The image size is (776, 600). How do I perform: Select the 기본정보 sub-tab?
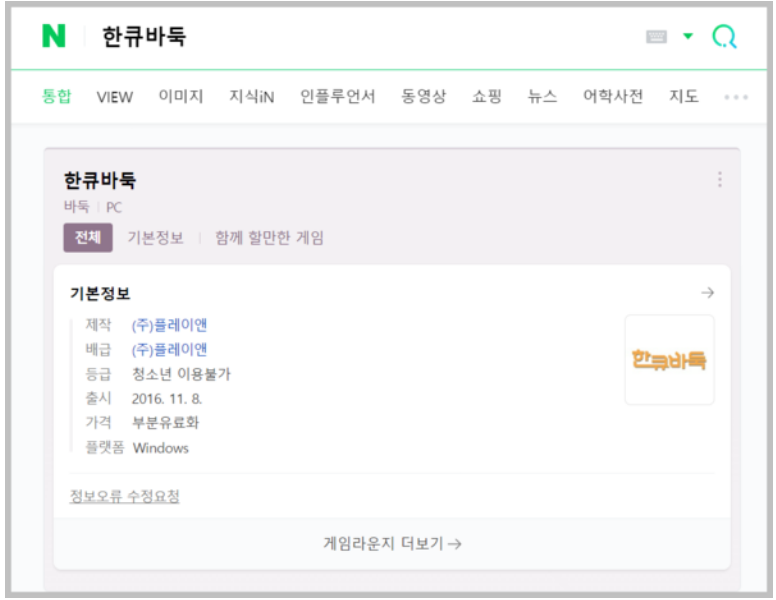(155, 238)
